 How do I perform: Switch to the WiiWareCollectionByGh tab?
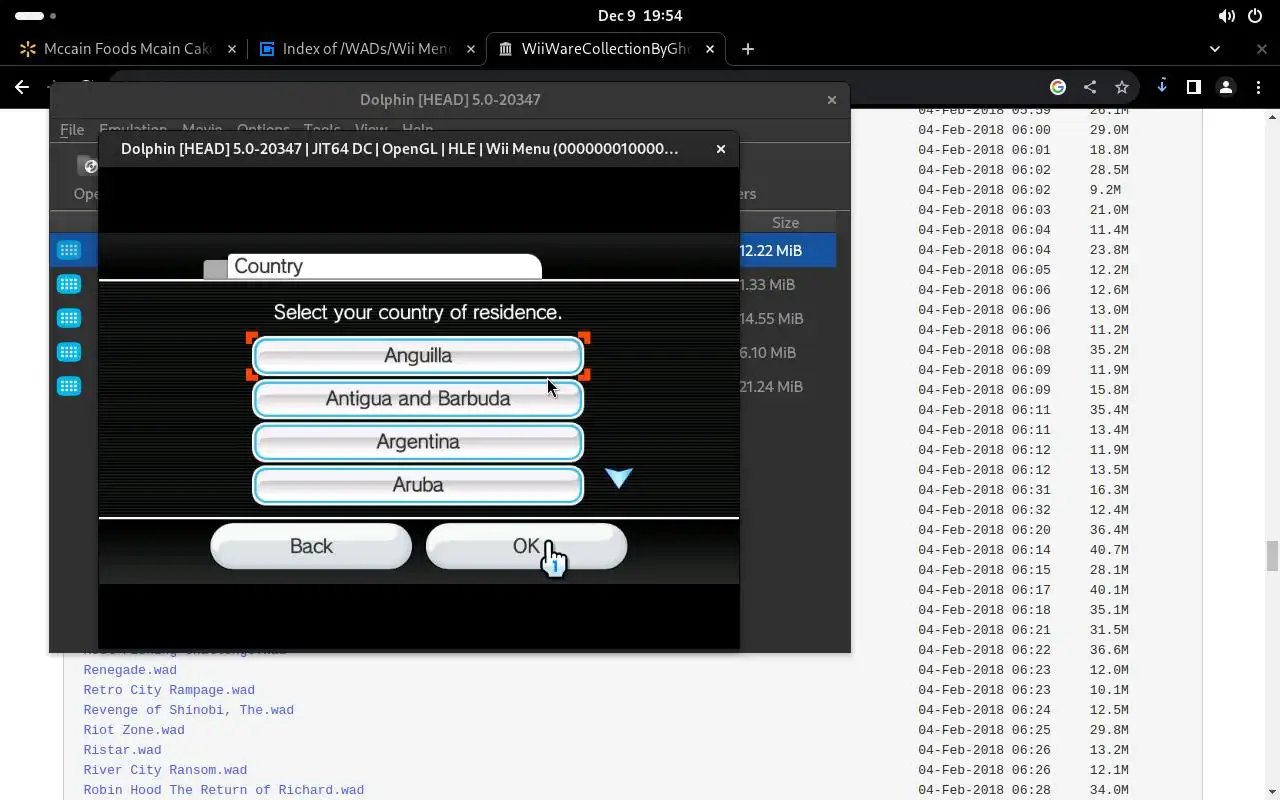pos(607,48)
